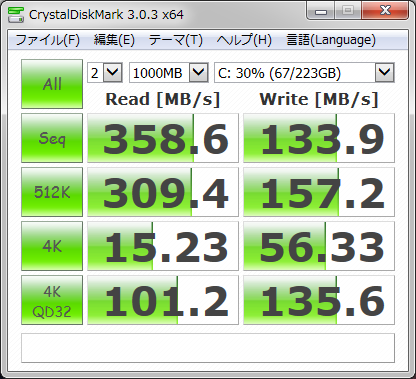Click the 4K QD32 read result 101.2

coord(163,300)
